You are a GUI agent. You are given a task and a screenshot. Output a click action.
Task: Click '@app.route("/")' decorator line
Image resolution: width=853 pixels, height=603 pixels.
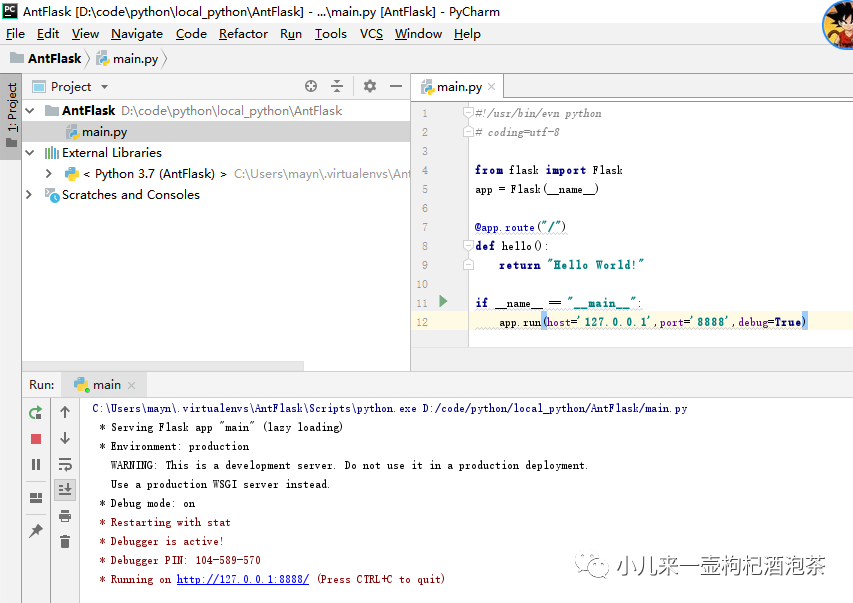521,227
